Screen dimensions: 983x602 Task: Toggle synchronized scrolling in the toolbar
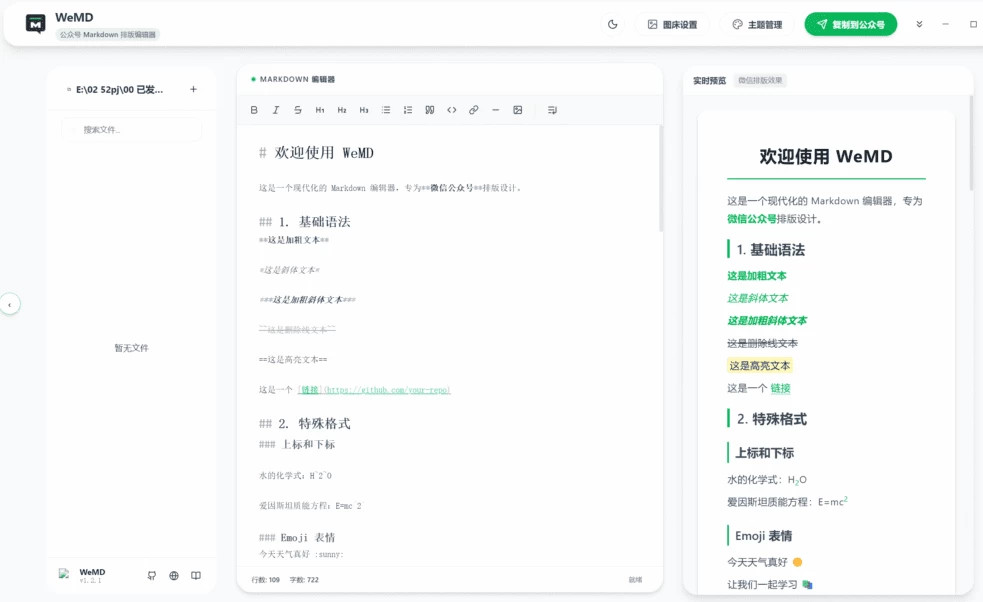click(x=552, y=110)
